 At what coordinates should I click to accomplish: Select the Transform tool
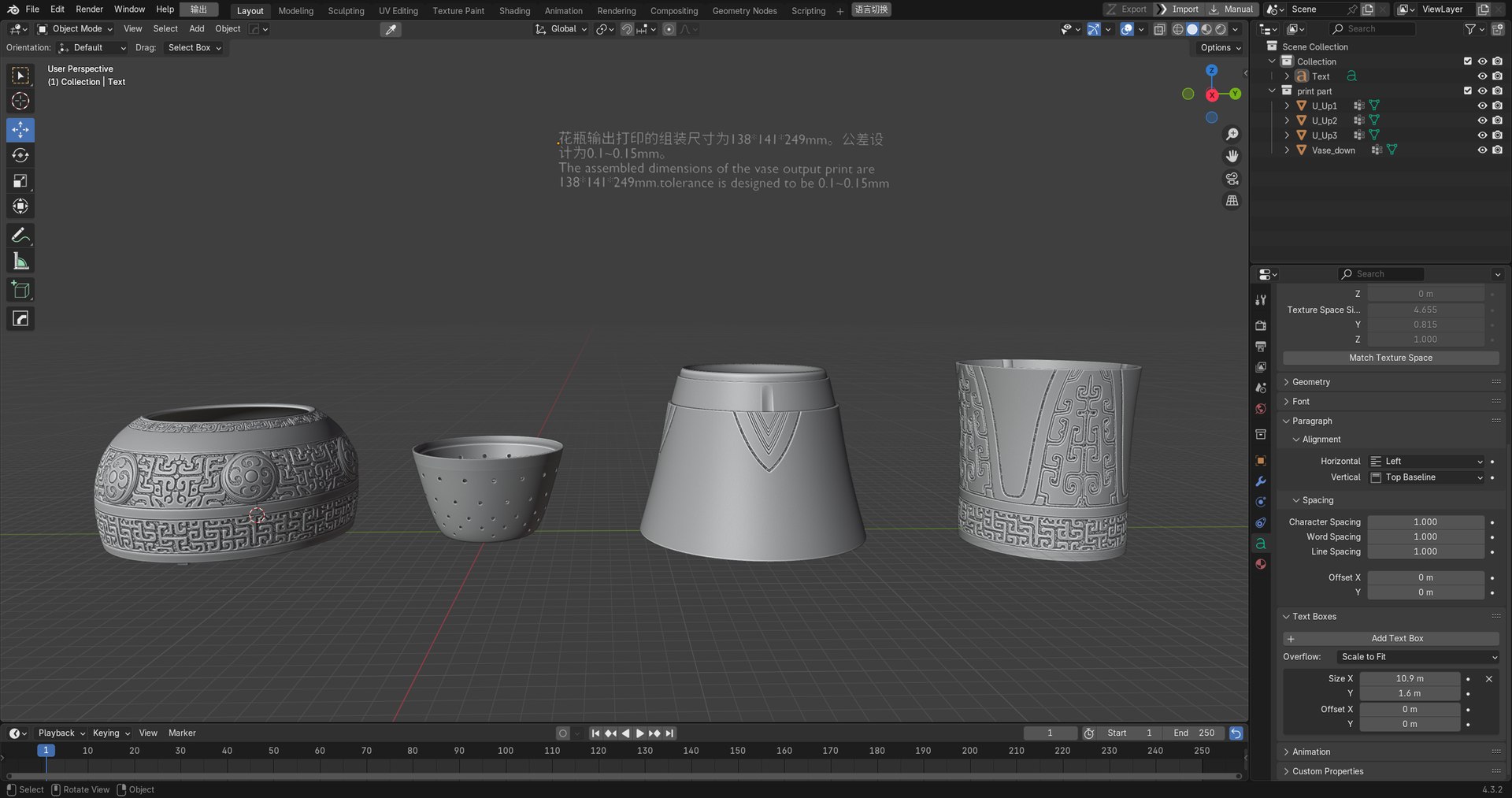click(x=20, y=206)
